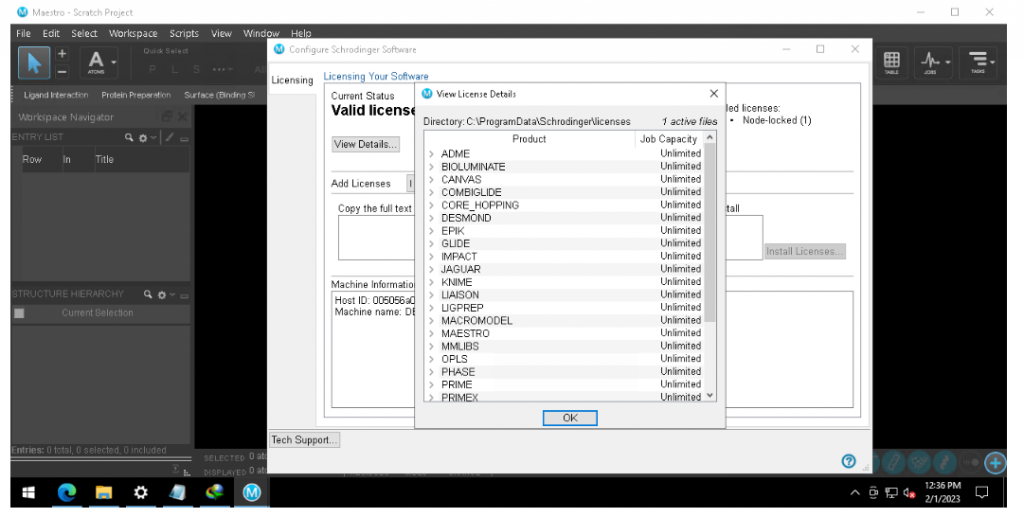This screenshot has width=1024, height=517.
Task: Expand the LIGPREP license row
Action: (x=431, y=308)
